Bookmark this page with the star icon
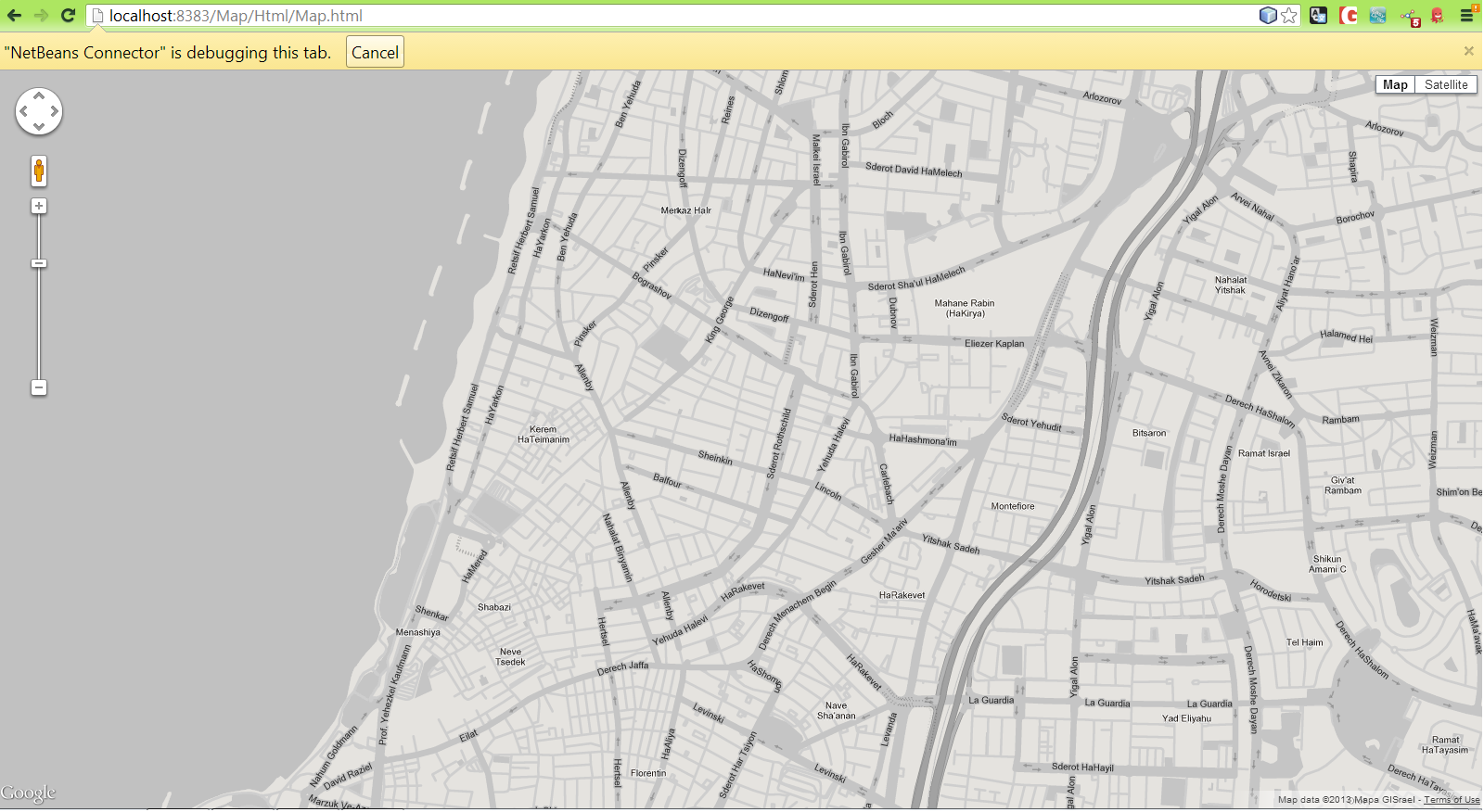The height and width of the screenshot is (812, 1484). click(x=1289, y=16)
